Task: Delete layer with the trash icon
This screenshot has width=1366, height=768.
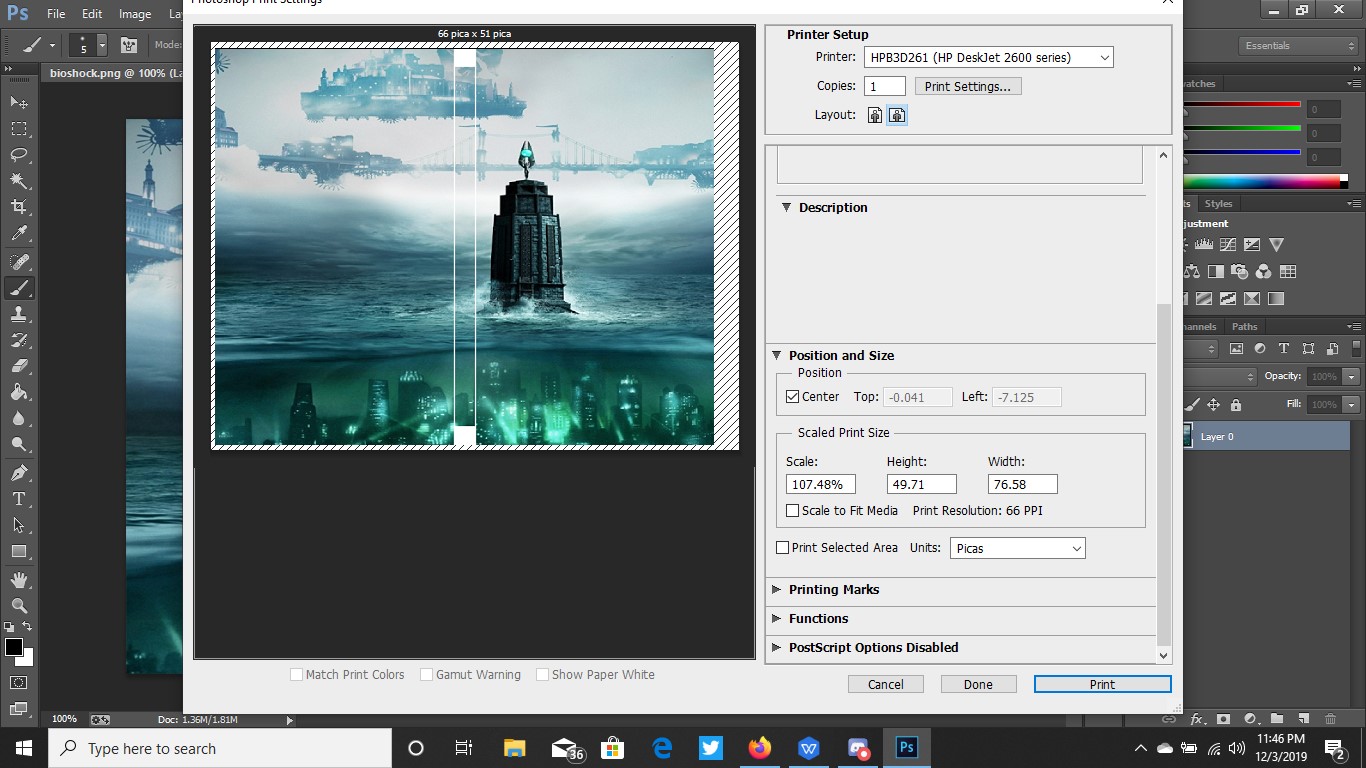Action: tap(1329, 719)
